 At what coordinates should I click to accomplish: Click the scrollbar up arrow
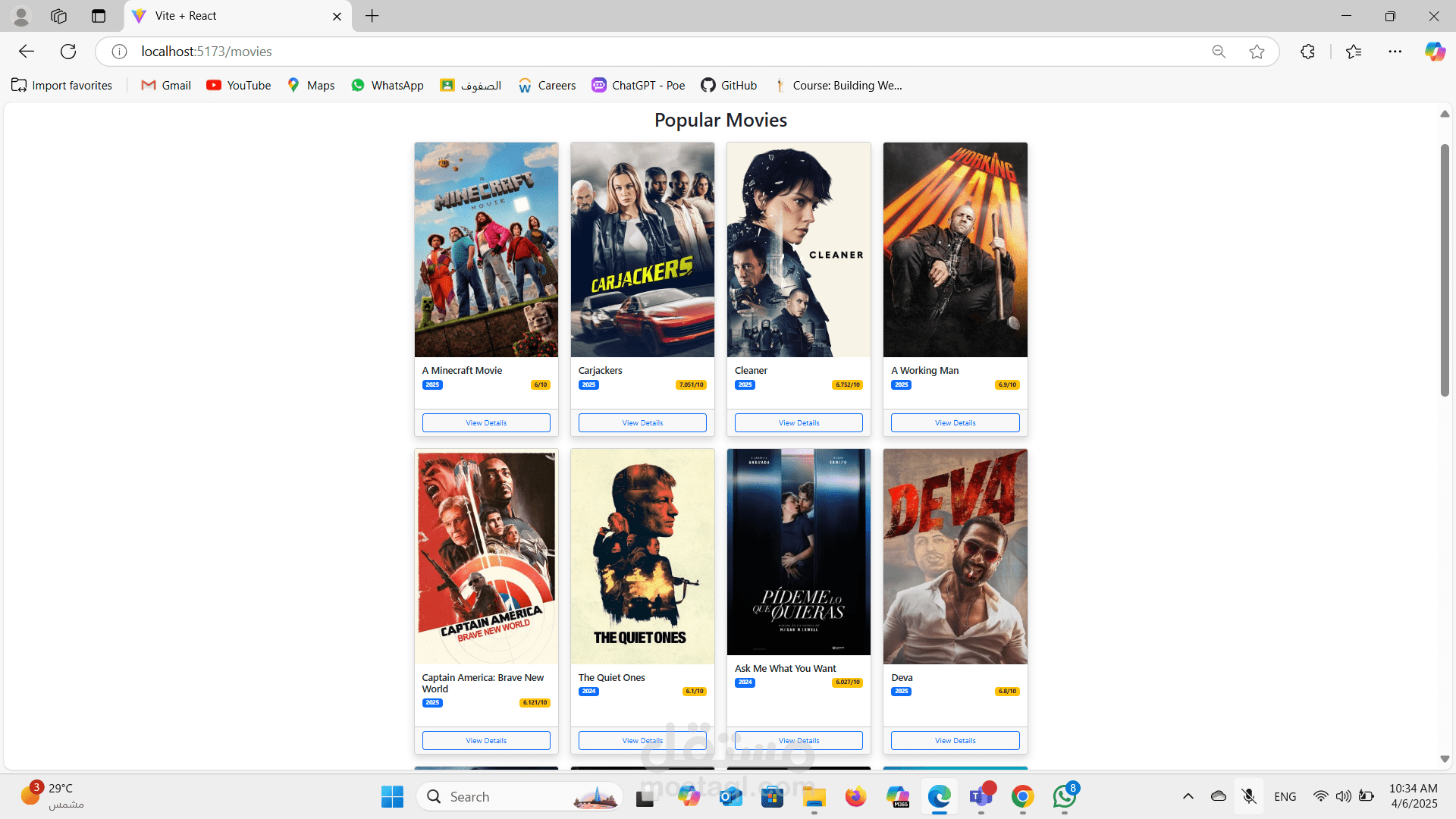click(1445, 114)
